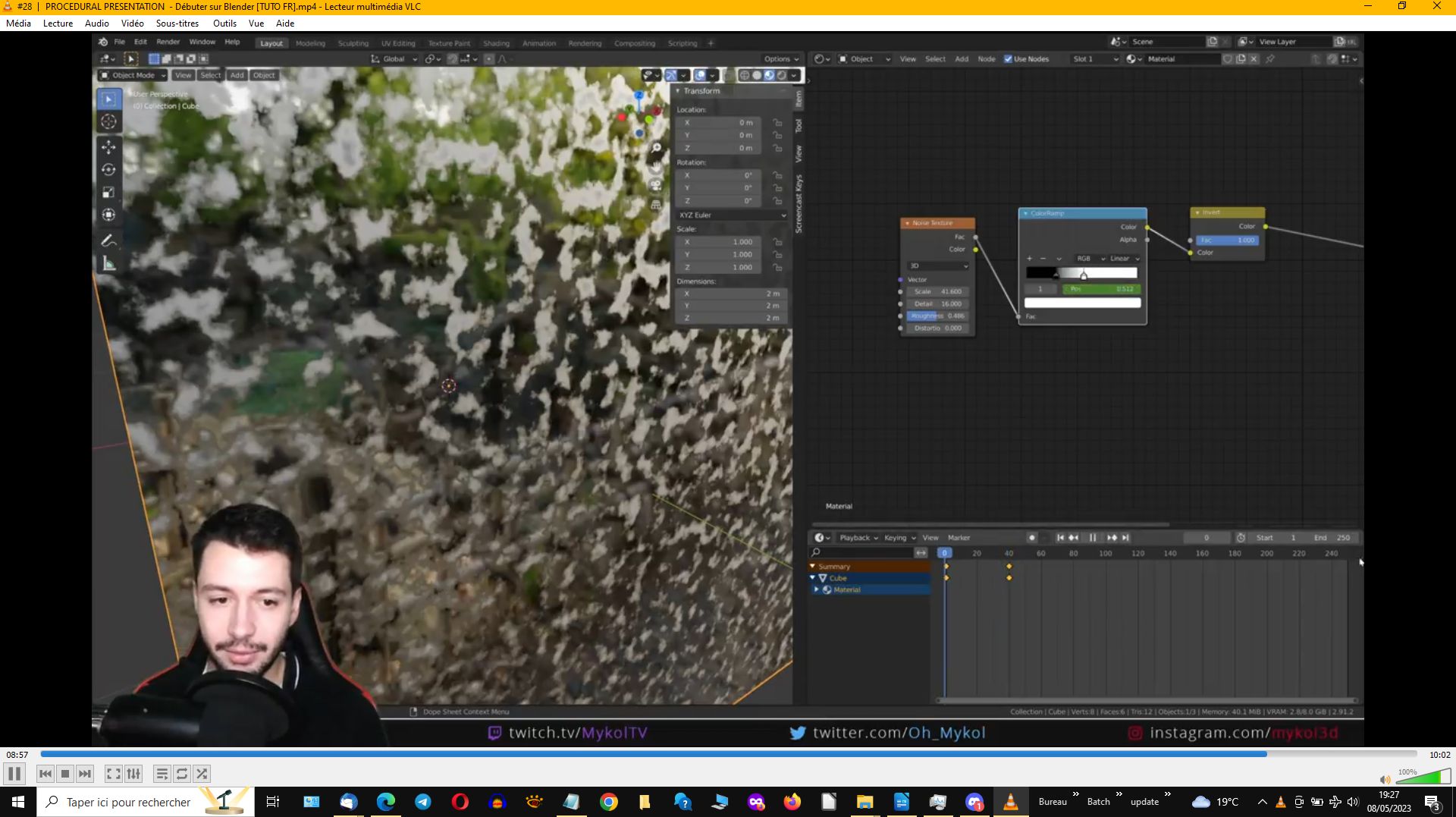Image resolution: width=1456 pixels, height=817 pixels.
Task: Open Google Chrome from taskbar
Action: click(608, 802)
